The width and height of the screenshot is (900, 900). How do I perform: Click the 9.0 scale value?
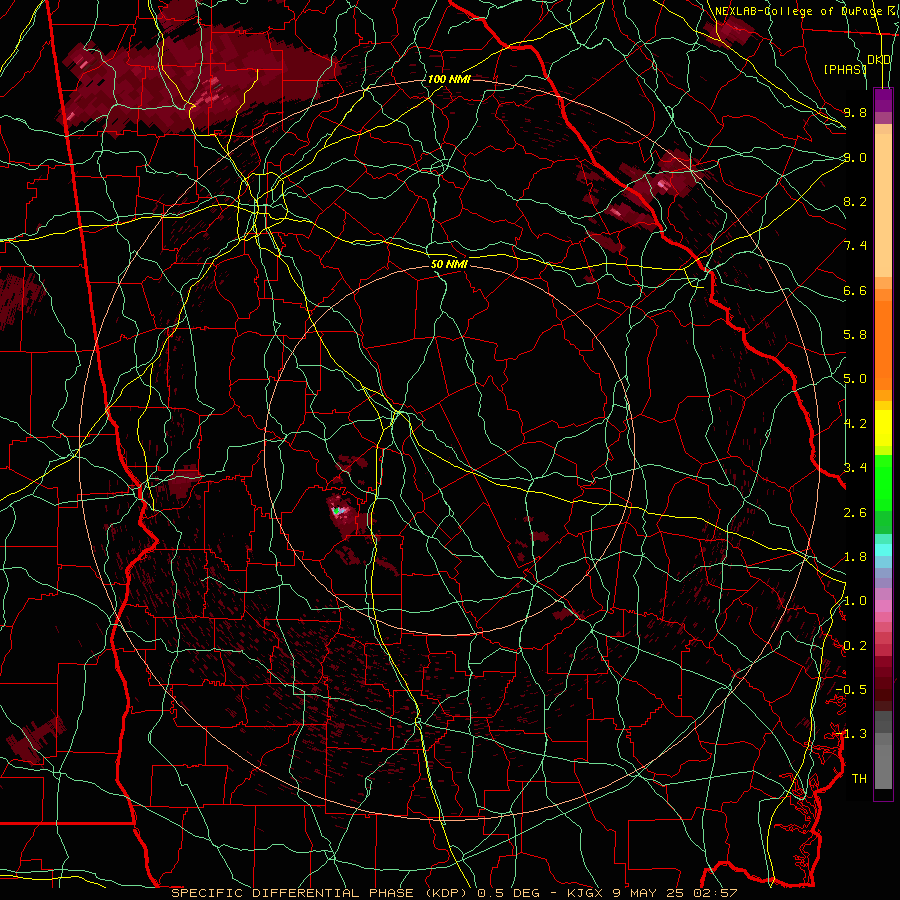click(855, 157)
